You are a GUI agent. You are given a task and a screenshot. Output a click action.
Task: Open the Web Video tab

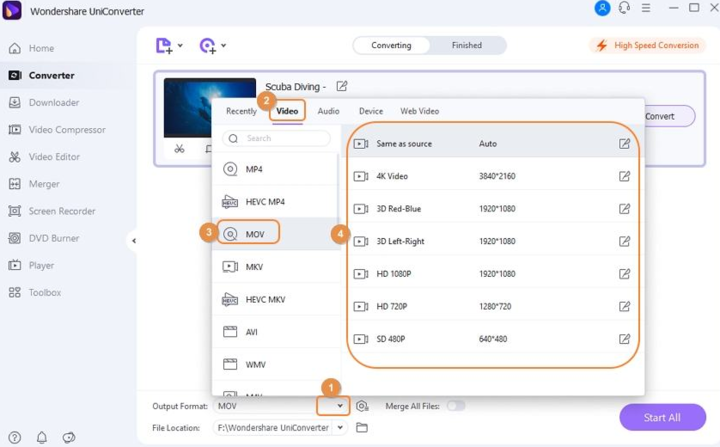[x=419, y=111]
